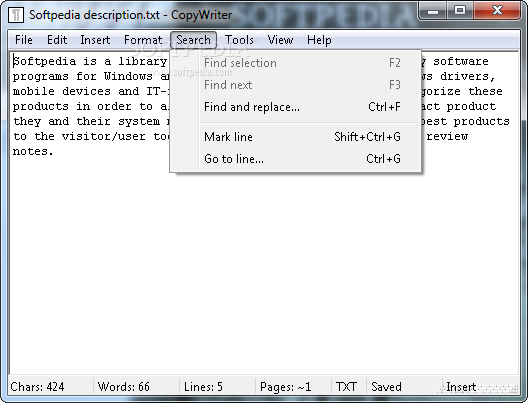Click the word 'Softpedia' in the document
Image resolution: width=528 pixels, height=403 pixels.
tap(44, 61)
